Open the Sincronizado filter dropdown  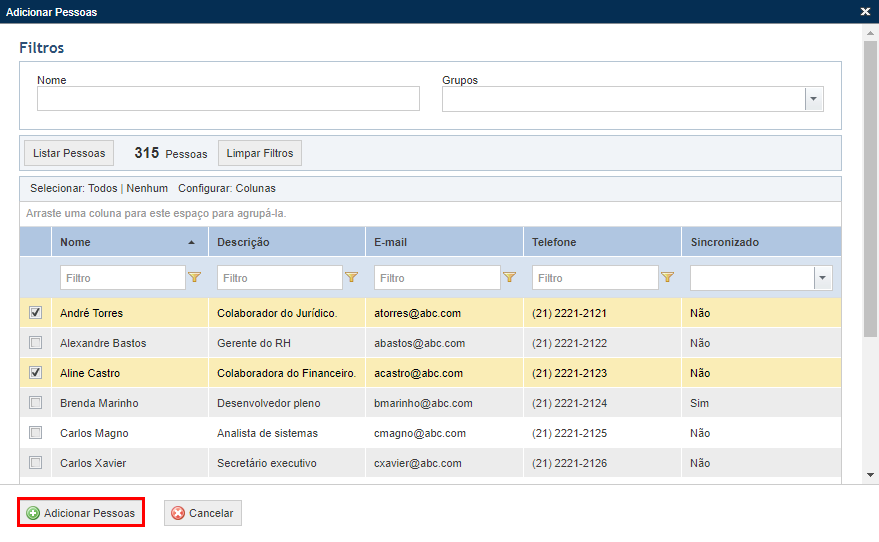(822, 278)
